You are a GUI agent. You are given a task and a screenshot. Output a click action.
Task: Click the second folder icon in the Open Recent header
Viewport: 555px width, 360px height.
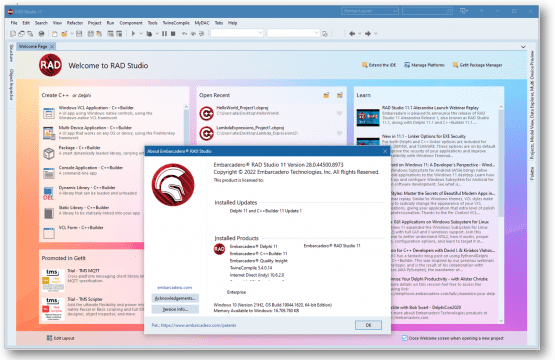(340, 95)
